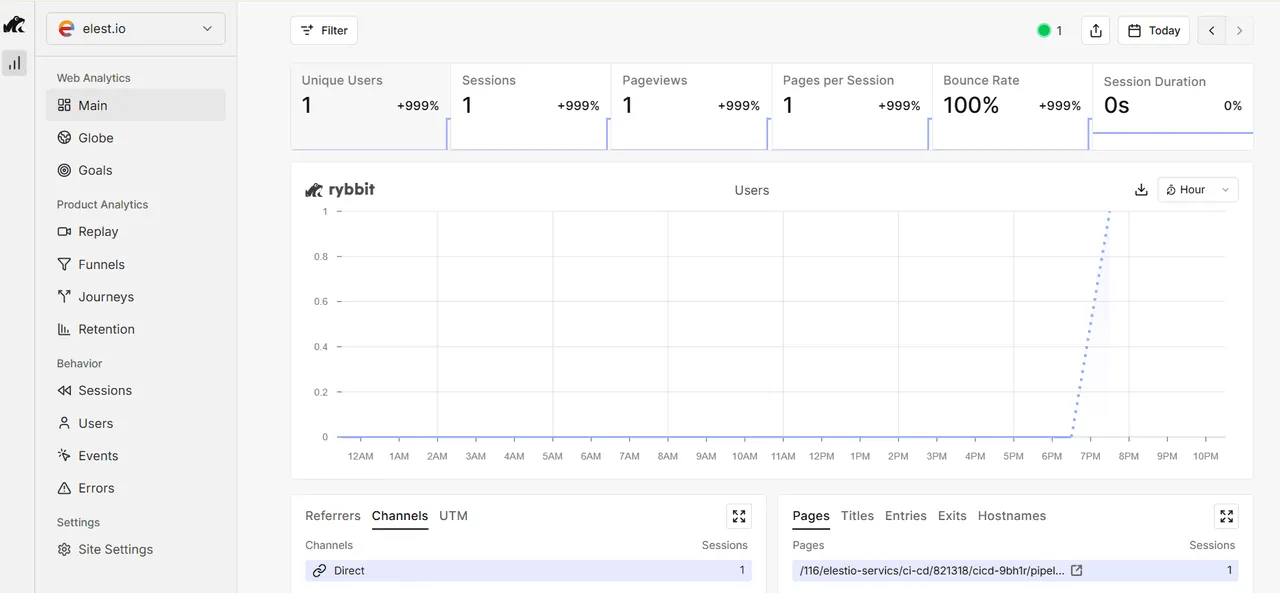Open the Retention report
Image resolution: width=1280 pixels, height=593 pixels.
pyautogui.click(x=135, y=329)
